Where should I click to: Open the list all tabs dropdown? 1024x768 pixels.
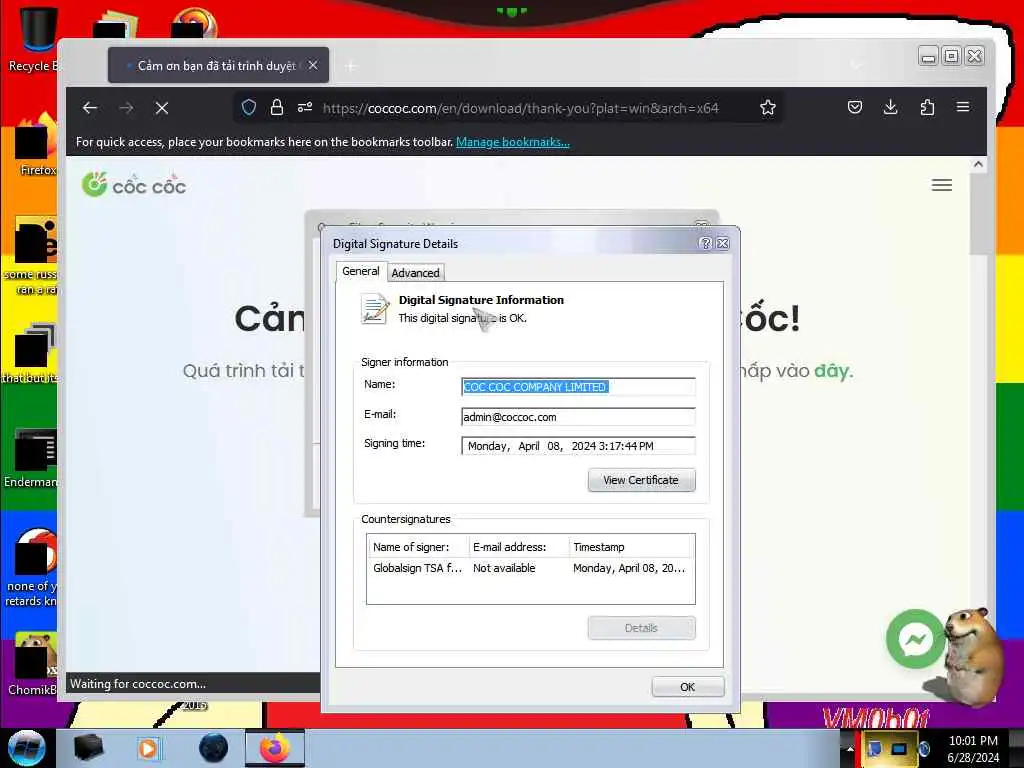coord(856,65)
